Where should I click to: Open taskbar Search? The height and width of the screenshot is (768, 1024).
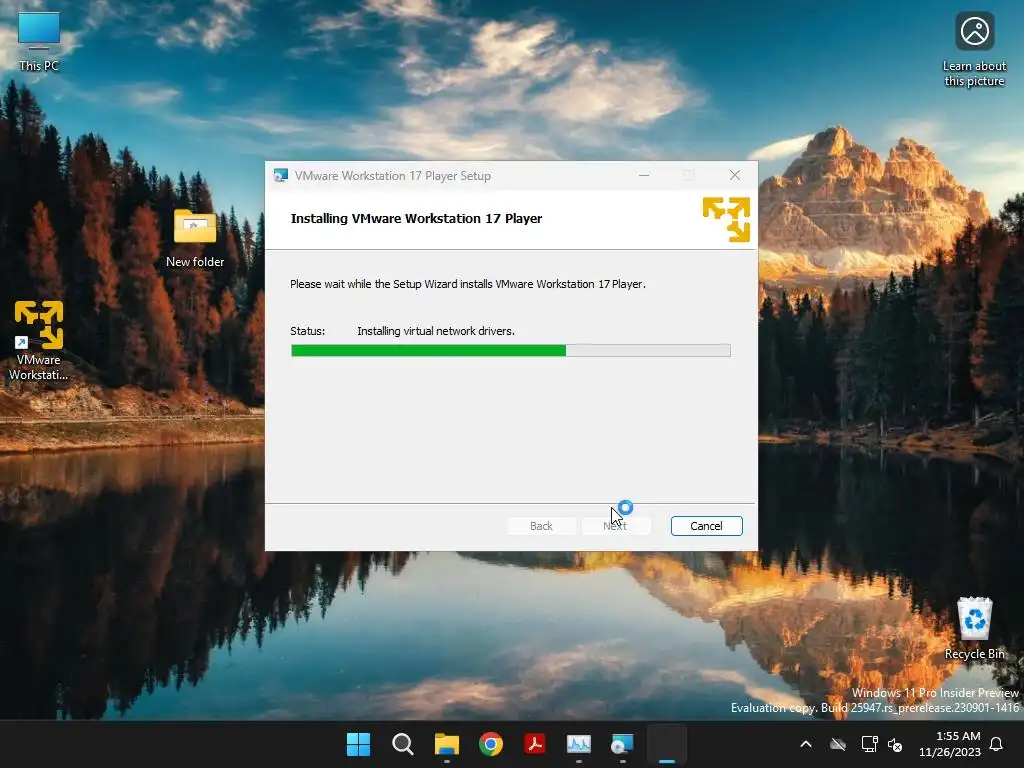[402, 744]
